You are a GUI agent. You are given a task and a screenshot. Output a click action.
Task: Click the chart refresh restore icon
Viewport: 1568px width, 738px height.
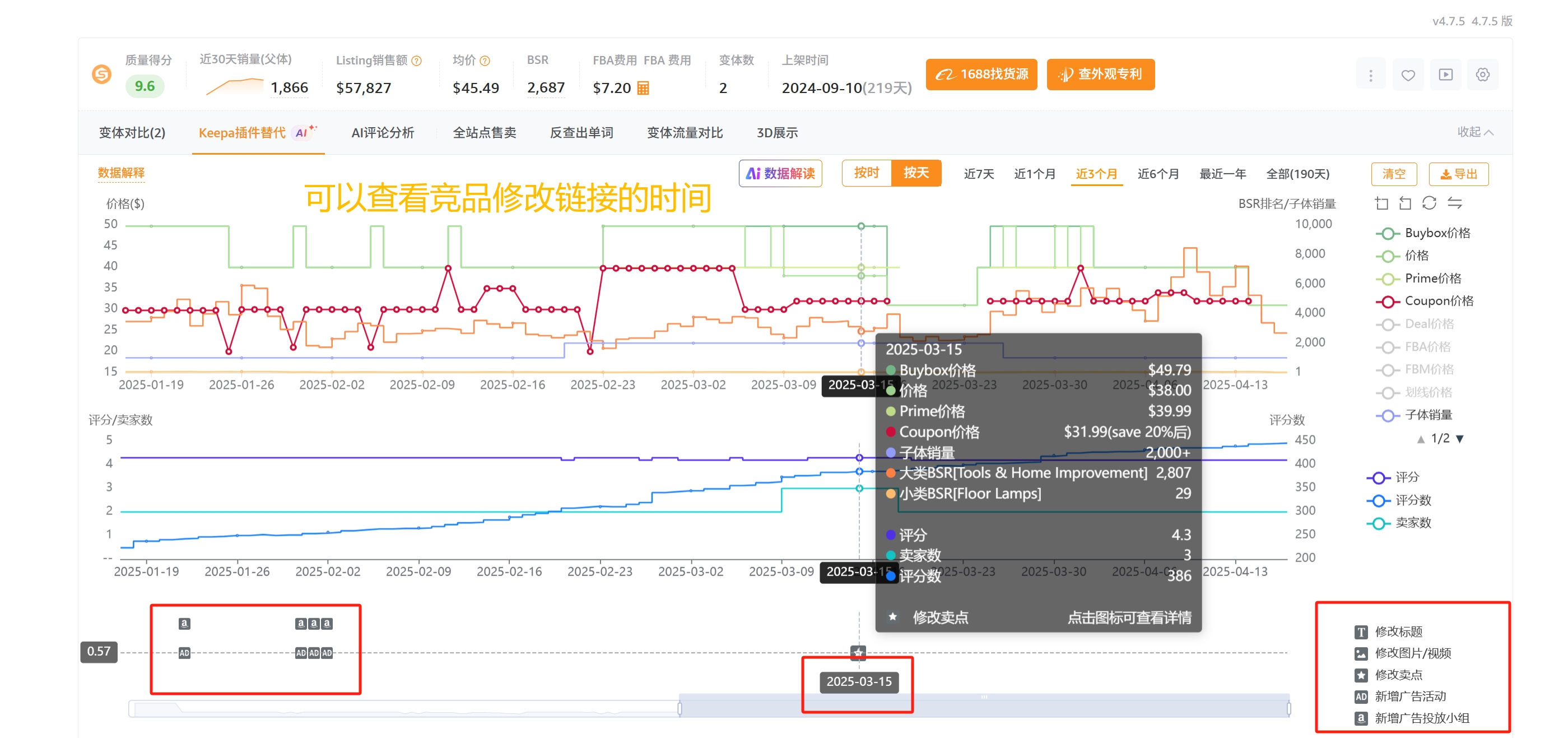coord(1429,203)
